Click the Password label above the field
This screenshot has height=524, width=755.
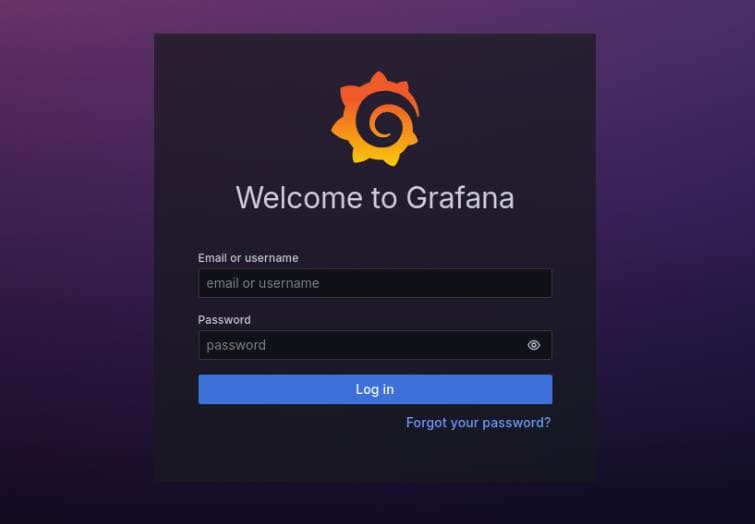click(x=224, y=320)
